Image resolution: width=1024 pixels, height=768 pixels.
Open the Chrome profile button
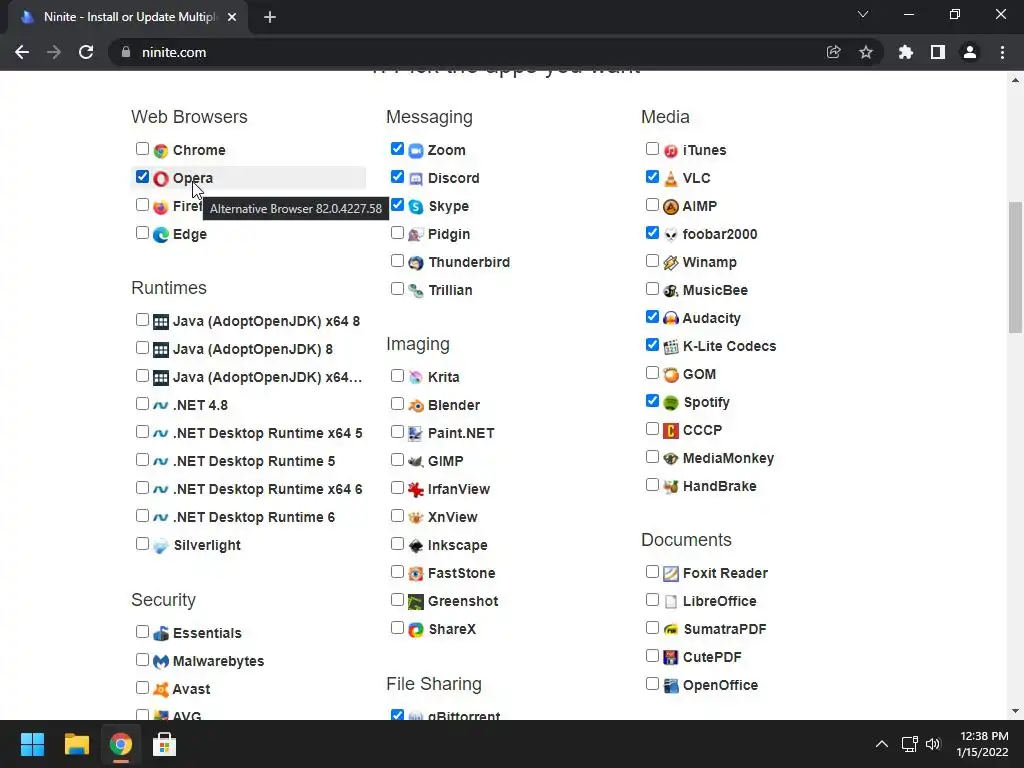[x=970, y=52]
